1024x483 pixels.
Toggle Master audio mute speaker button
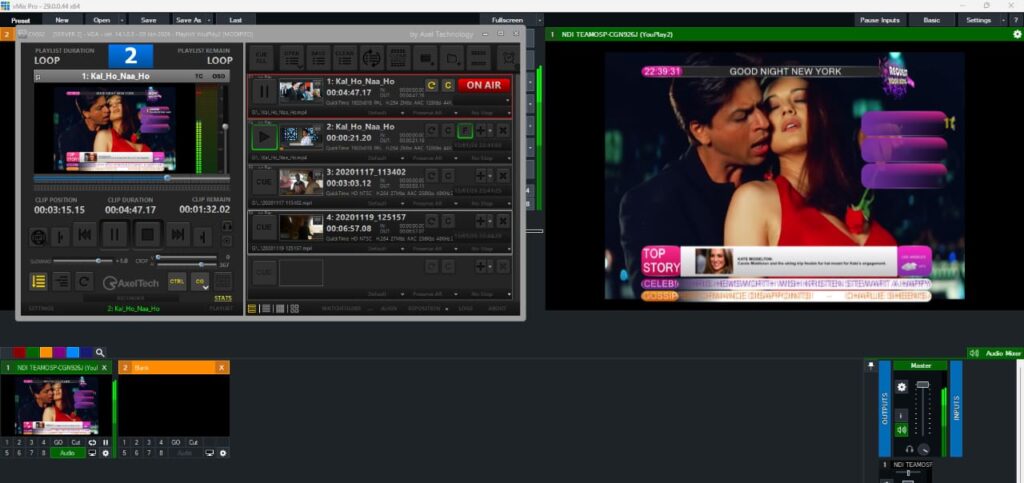[x=901, y=430]
